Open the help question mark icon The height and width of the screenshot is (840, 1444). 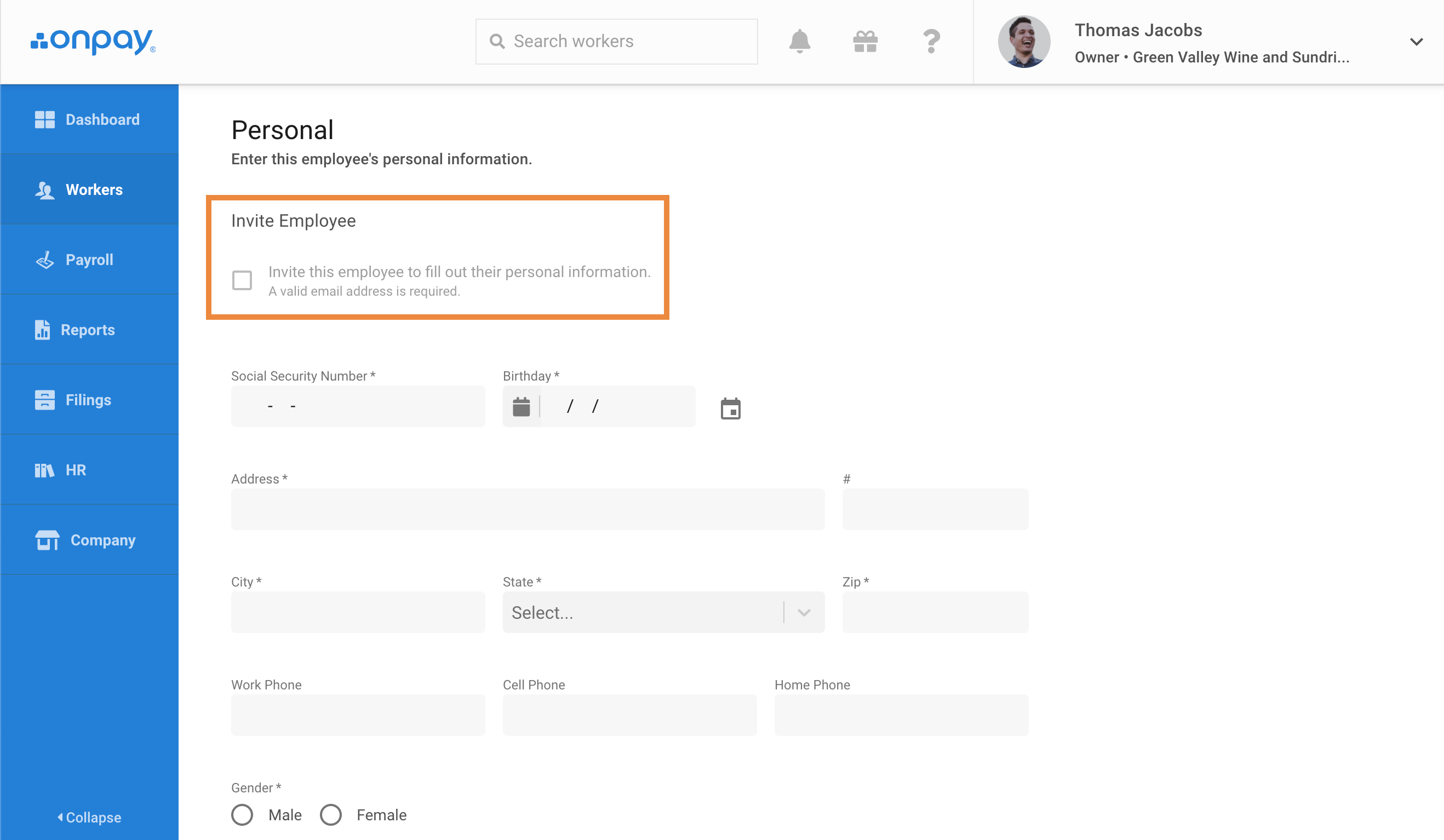(931, 41)
